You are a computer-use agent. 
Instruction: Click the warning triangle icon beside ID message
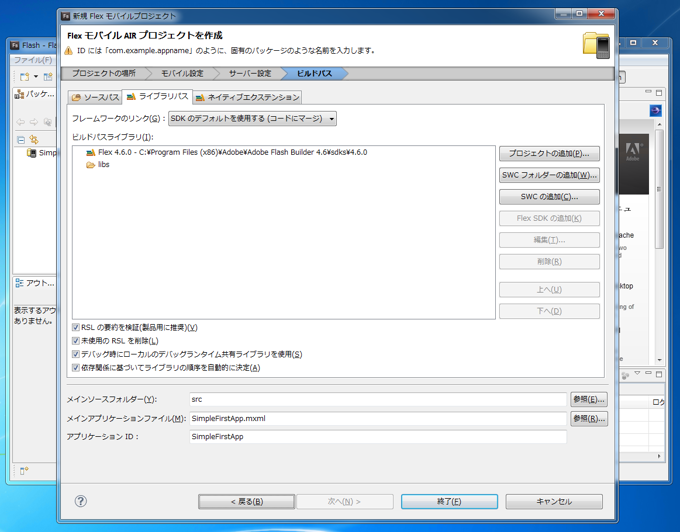(x=69, y=51)
